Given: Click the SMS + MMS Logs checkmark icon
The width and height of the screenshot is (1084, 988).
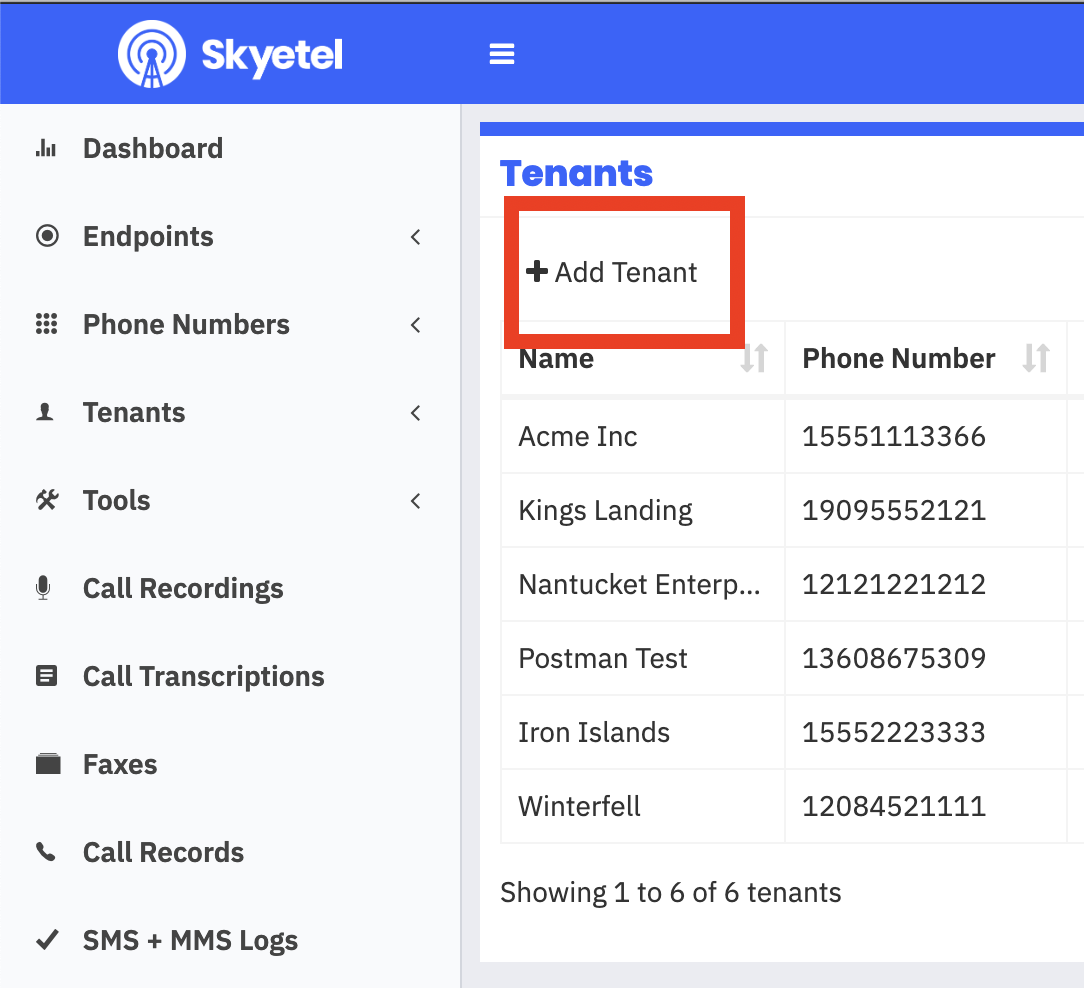Looking at the screenshot, I should 47,940.
